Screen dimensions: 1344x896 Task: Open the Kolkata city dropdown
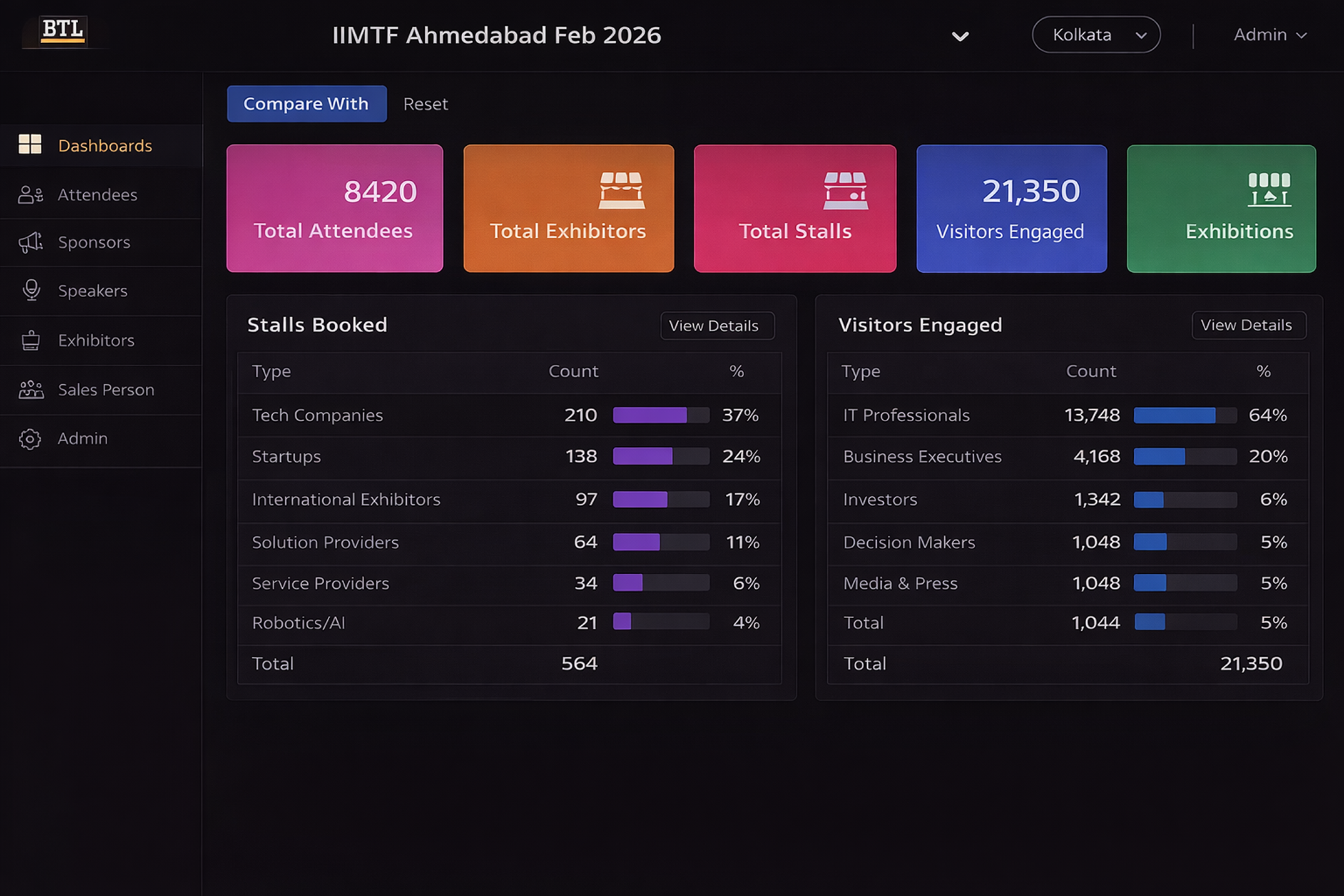[1096, 35]
